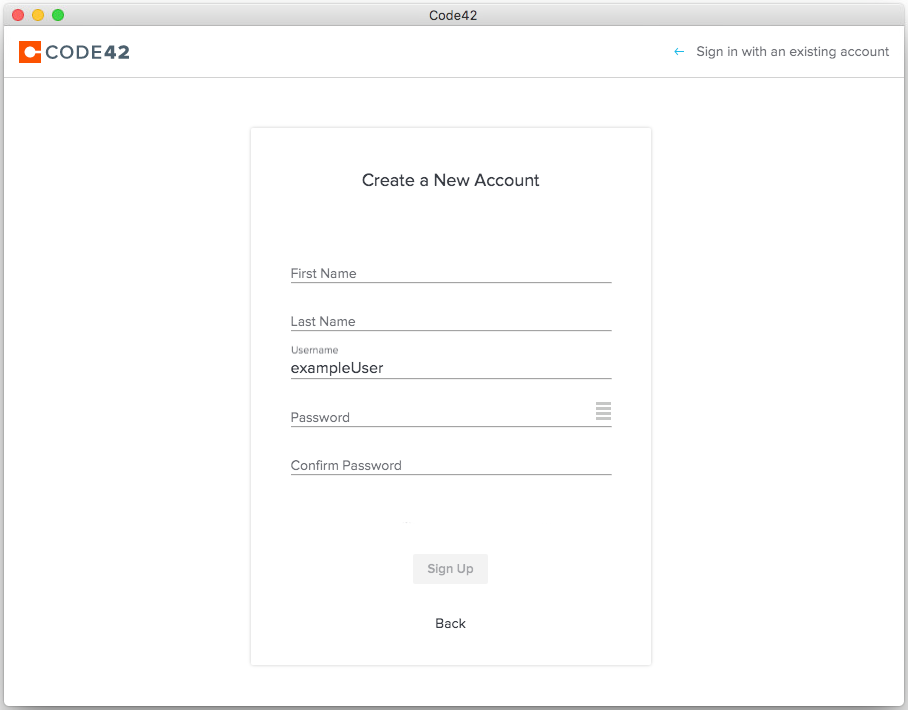Image resolution: width=908 pixels, height=710 pixels.
Task: Click the Sign Up button
Action: click(450, 568)
